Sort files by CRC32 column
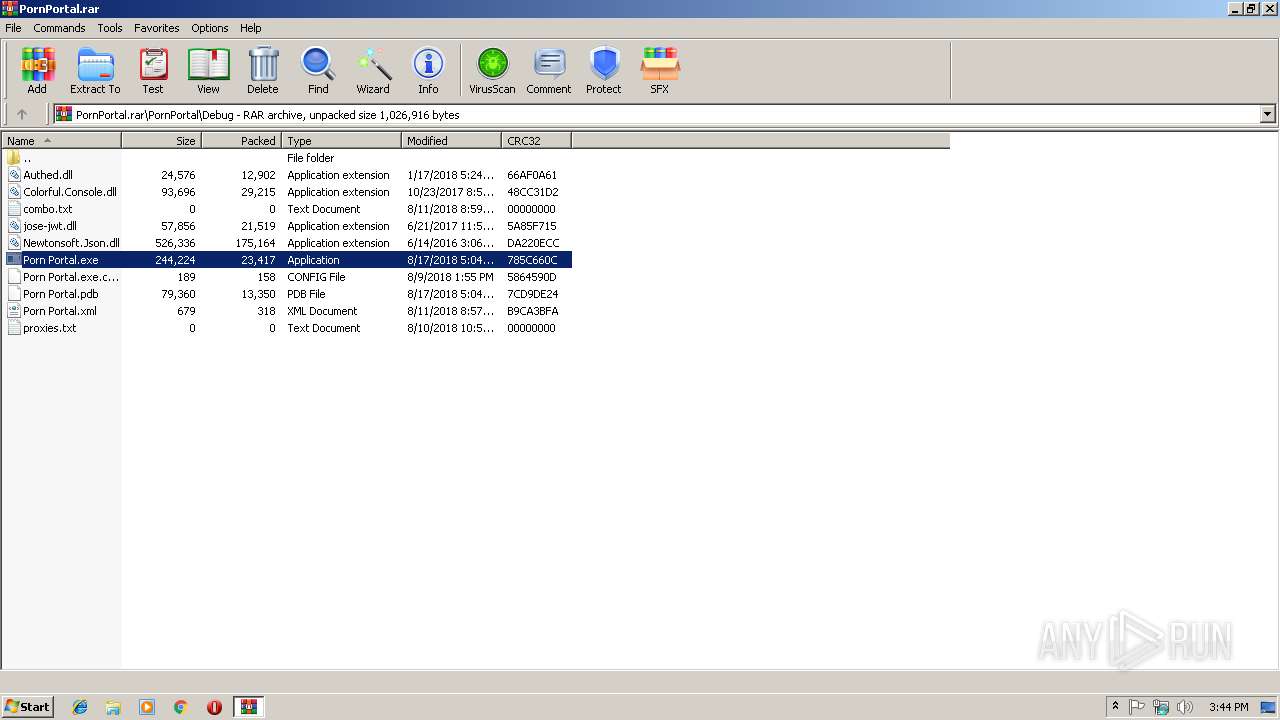This screenshot has width=1280, height=720. (537, 141)
